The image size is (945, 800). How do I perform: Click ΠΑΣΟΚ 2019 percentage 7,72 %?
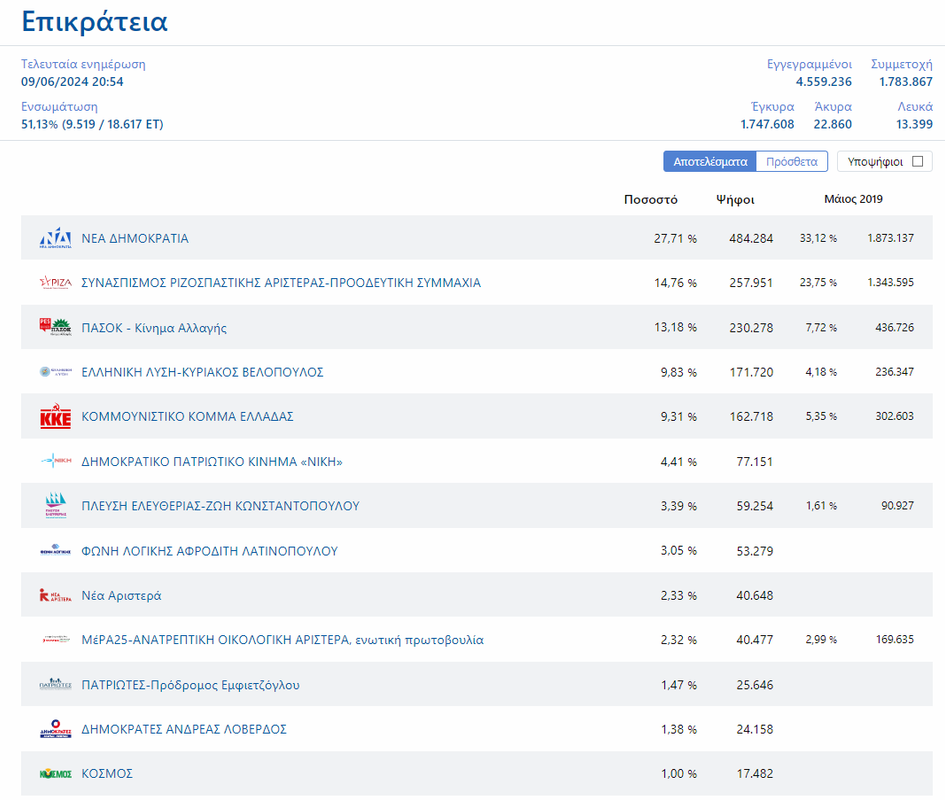click(821, 327)
